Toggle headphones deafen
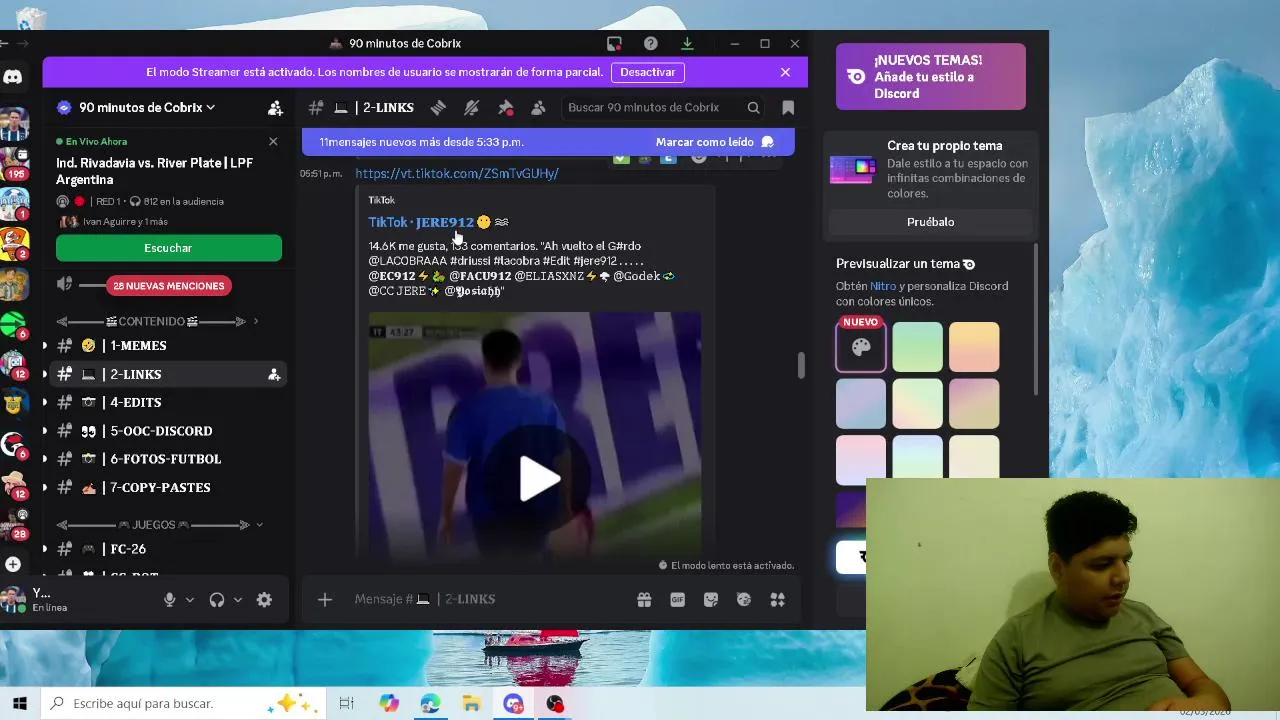Screen dimensions: 1280x720 click(x=217, y=599)
